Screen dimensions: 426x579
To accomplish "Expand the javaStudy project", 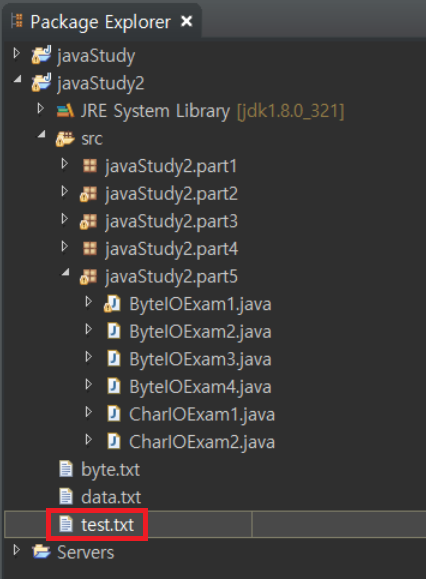I will click(17, 54).
